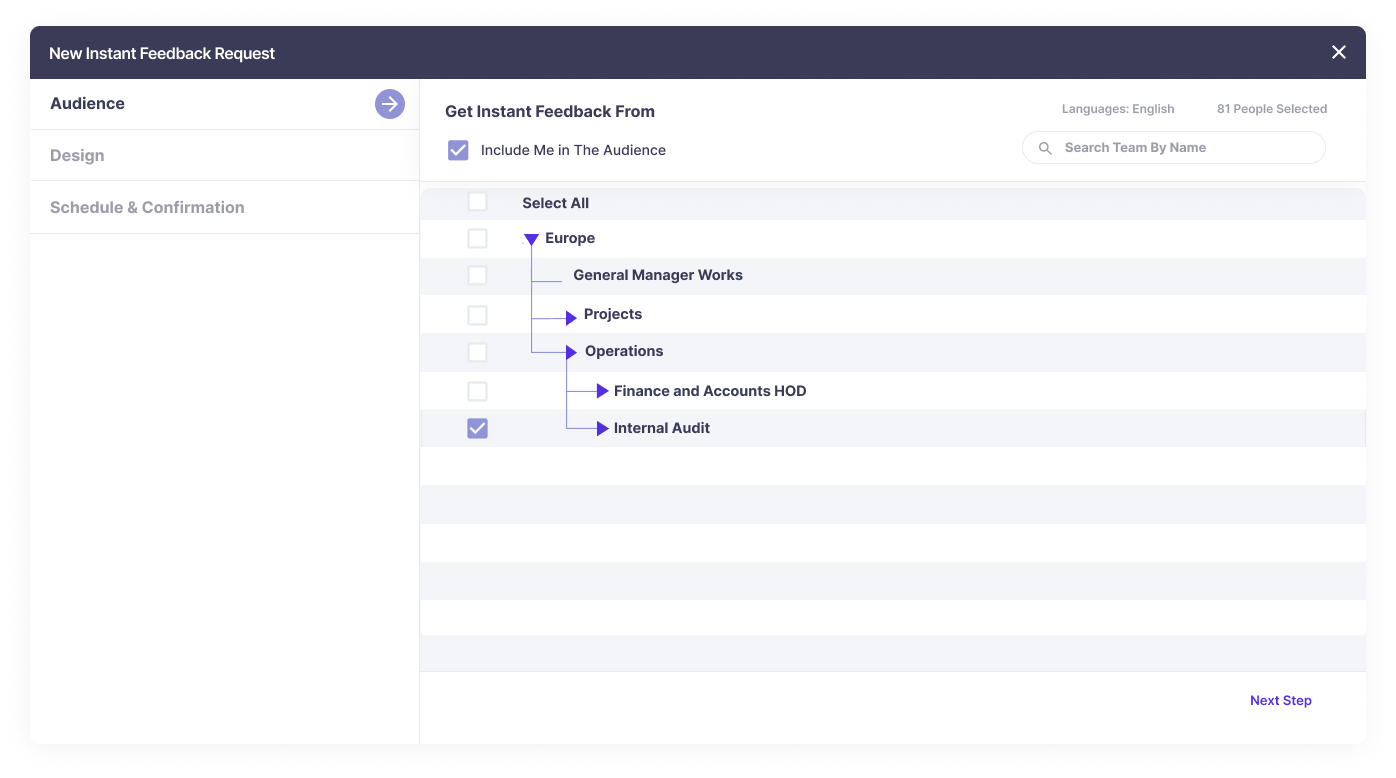The width and height of the screenshot is (1396, 778).
Task: Click the Europe team label
Action: point(570,238)
